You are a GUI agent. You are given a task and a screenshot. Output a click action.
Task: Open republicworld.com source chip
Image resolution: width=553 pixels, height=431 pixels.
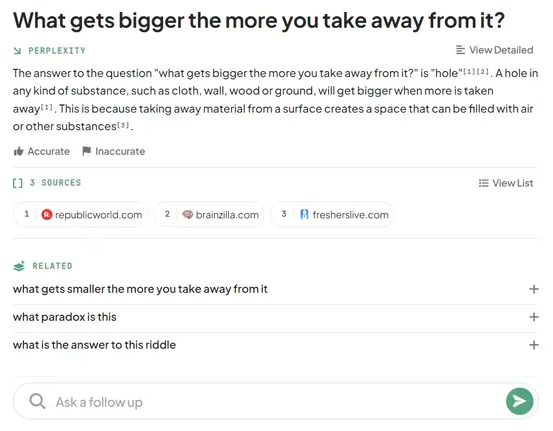point(80,214)
